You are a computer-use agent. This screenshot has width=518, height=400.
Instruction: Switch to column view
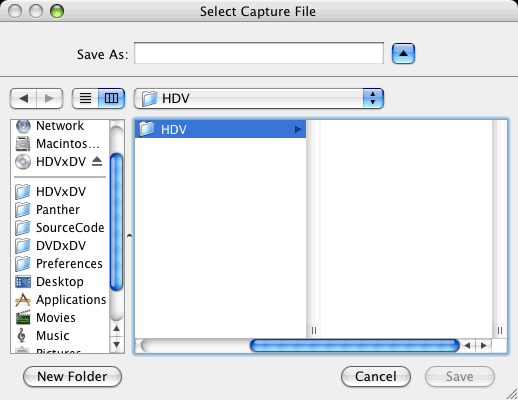[112, 98]
